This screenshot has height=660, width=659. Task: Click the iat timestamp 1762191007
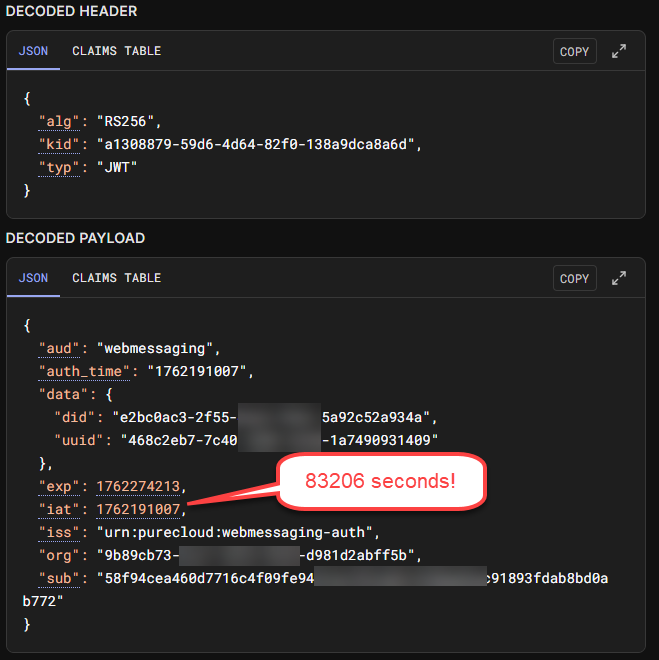(x=138, y=510)
